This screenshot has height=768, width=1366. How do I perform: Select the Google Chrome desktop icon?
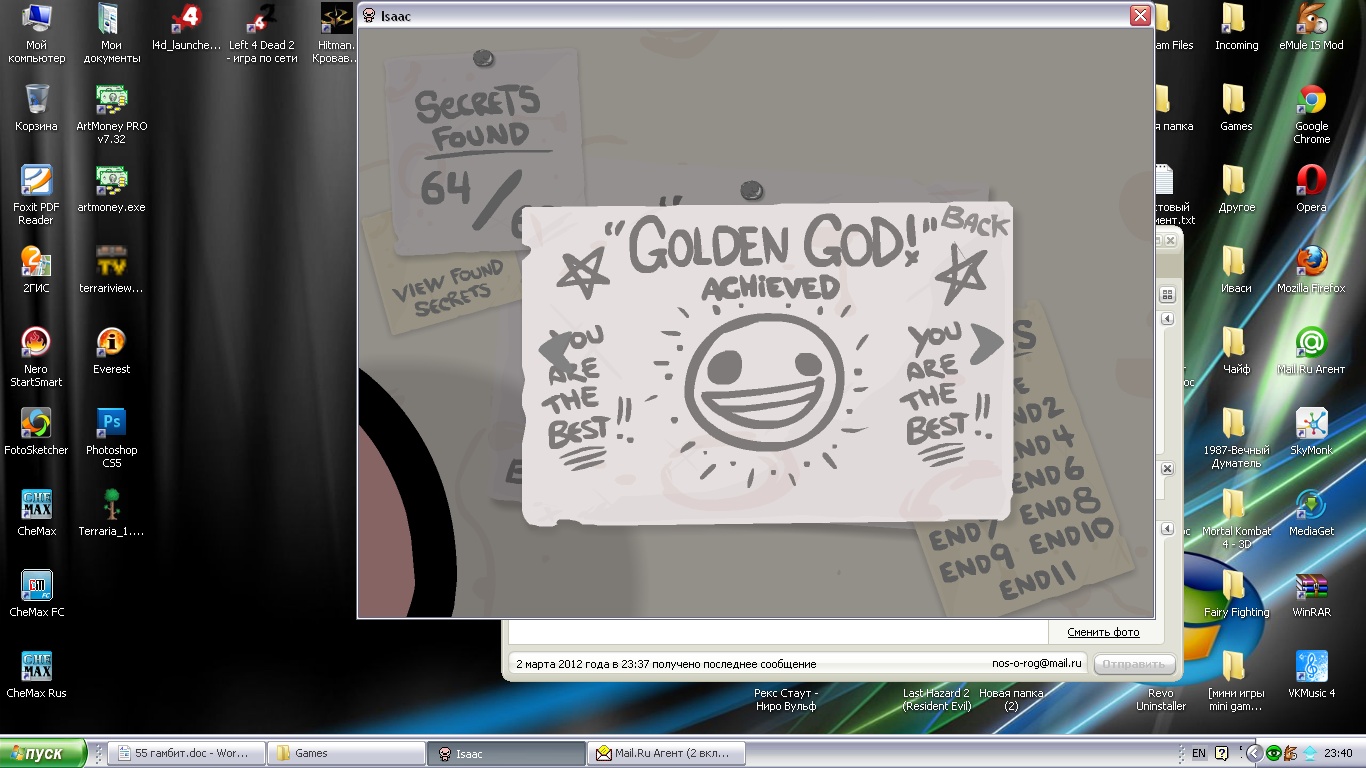pos(1311,114)
